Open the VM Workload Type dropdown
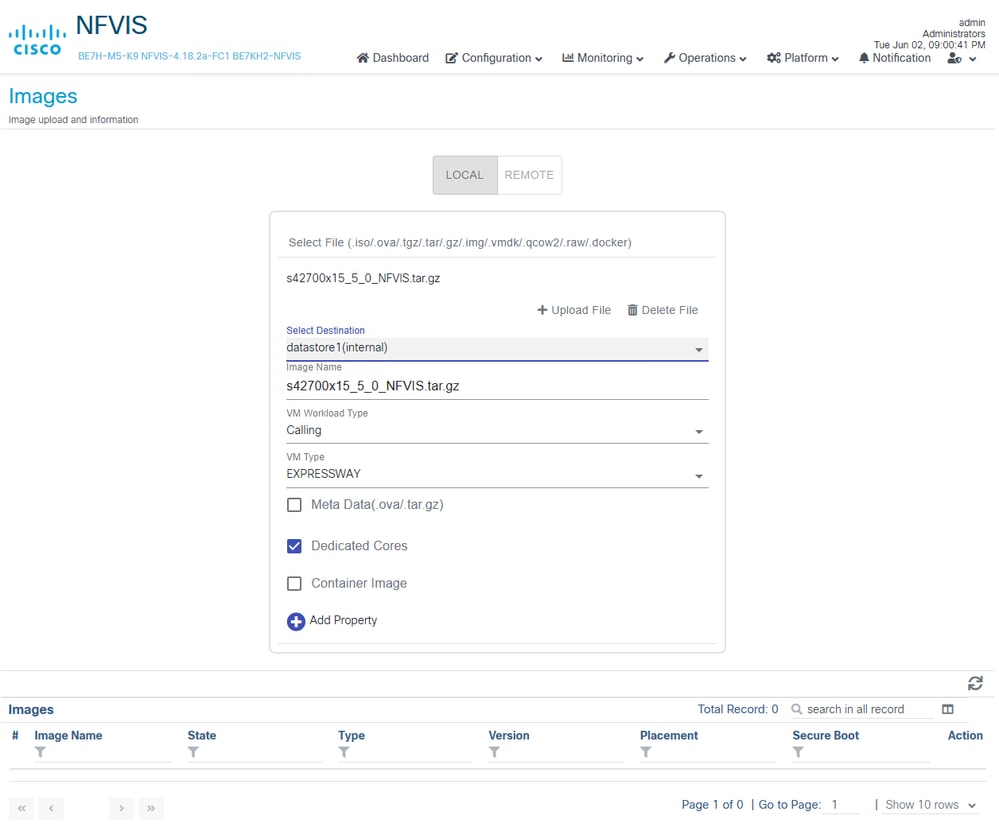The width and height of the screenshot is (999, 830). tap(497, 431)
